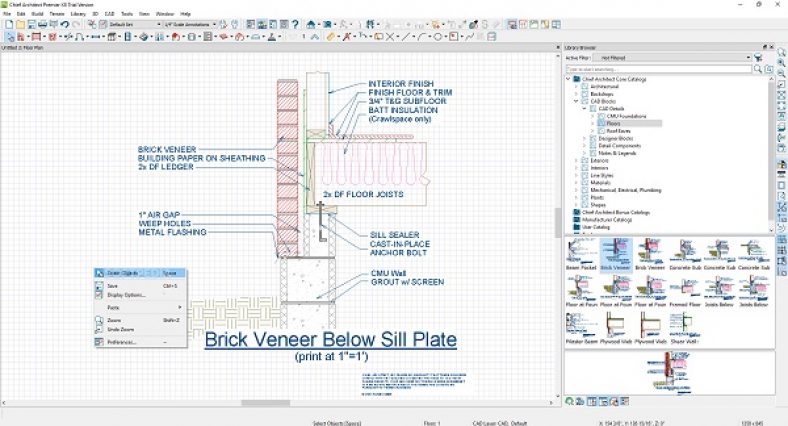The width and height of the screenshot is (788, 426).
Task: Click the Redo arrow icon
Action: [x=76, y=24]
